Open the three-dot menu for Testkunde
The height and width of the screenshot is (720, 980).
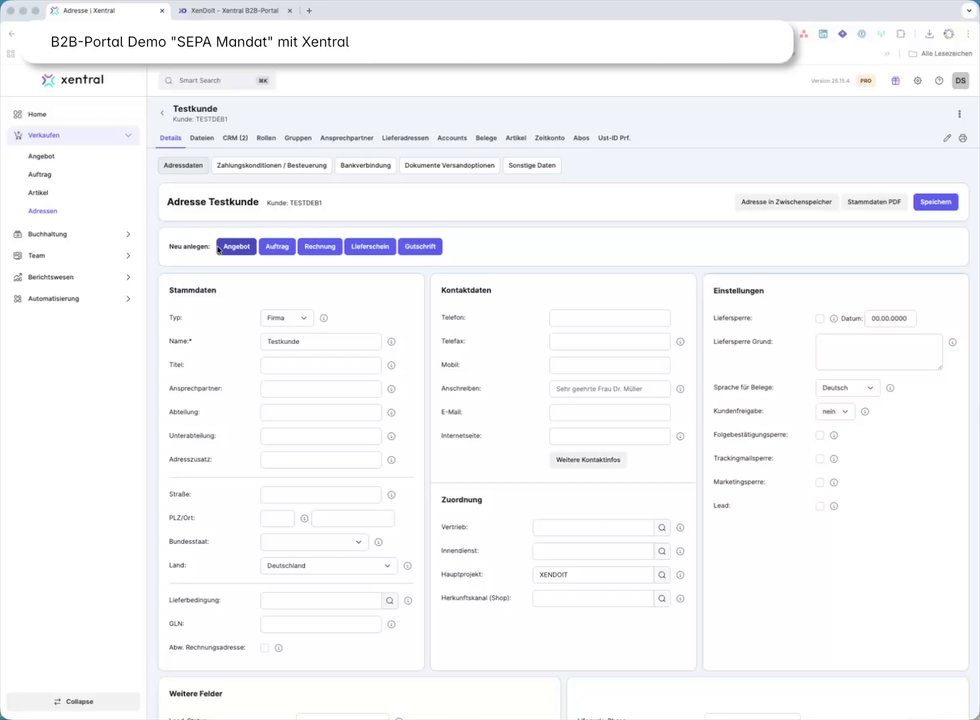[959, 114]
